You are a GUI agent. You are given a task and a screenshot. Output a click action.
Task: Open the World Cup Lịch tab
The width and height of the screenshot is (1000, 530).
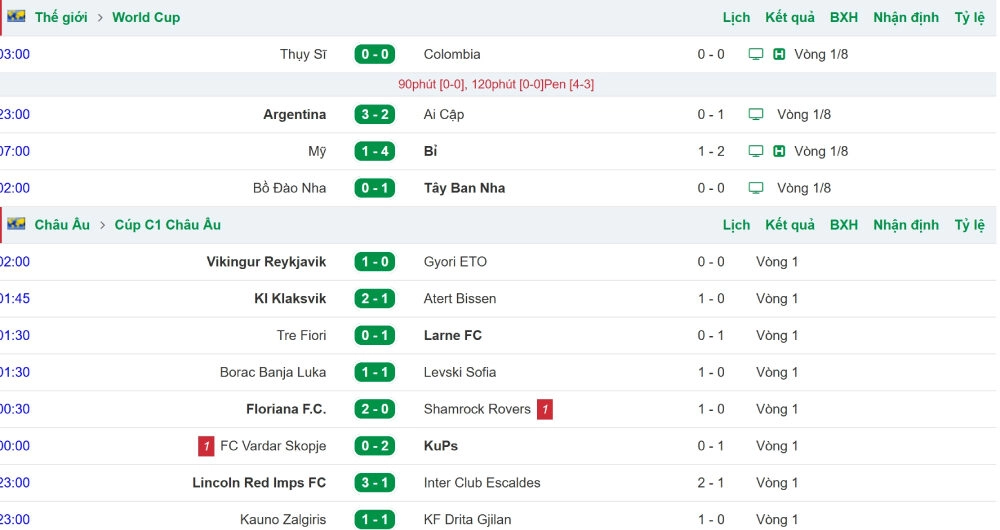point(736,17)
